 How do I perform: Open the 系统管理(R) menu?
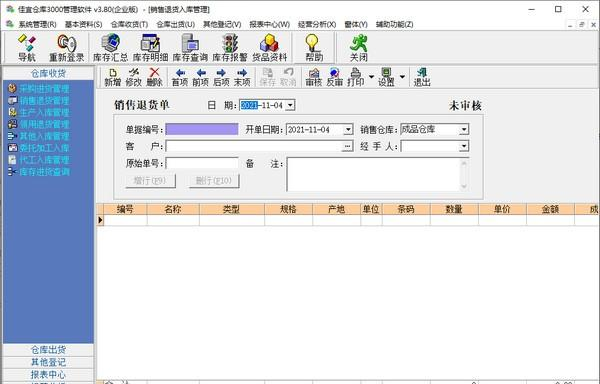click(x=37, y=24)
